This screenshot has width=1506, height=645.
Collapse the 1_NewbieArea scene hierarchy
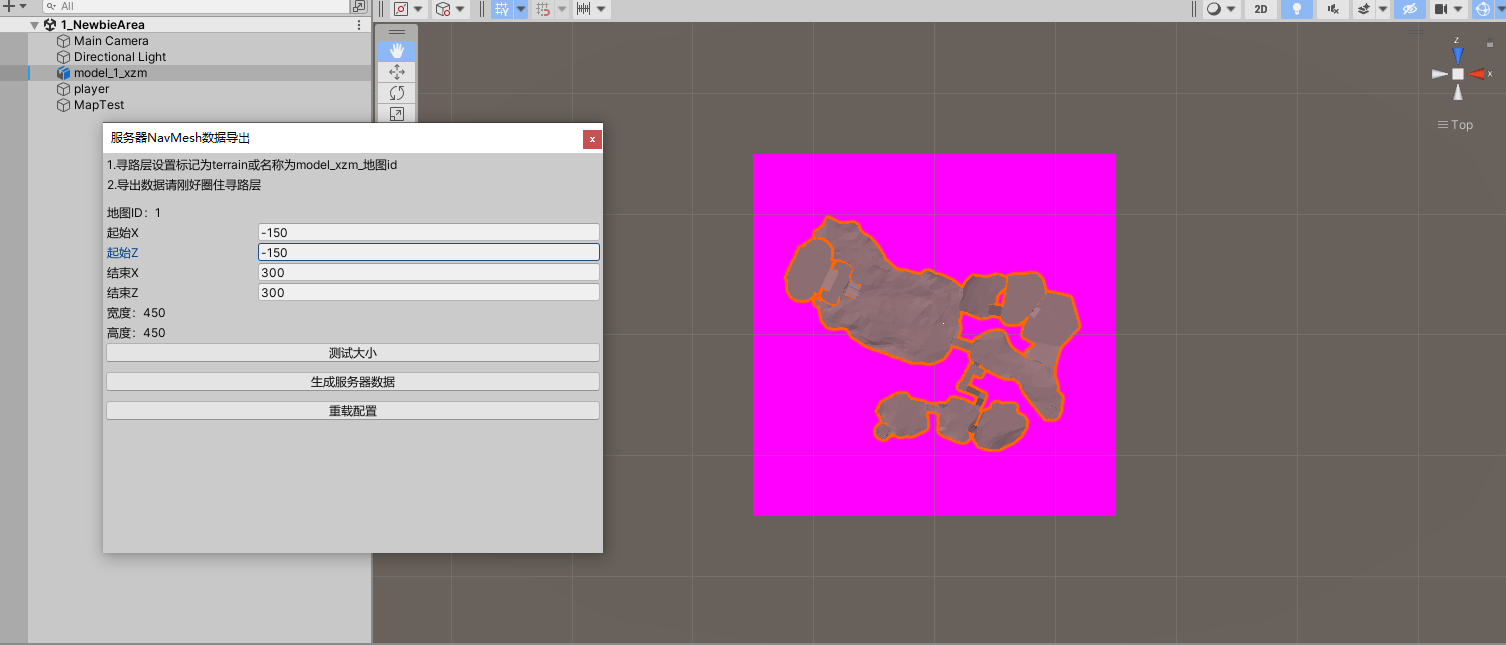[35, 25]
